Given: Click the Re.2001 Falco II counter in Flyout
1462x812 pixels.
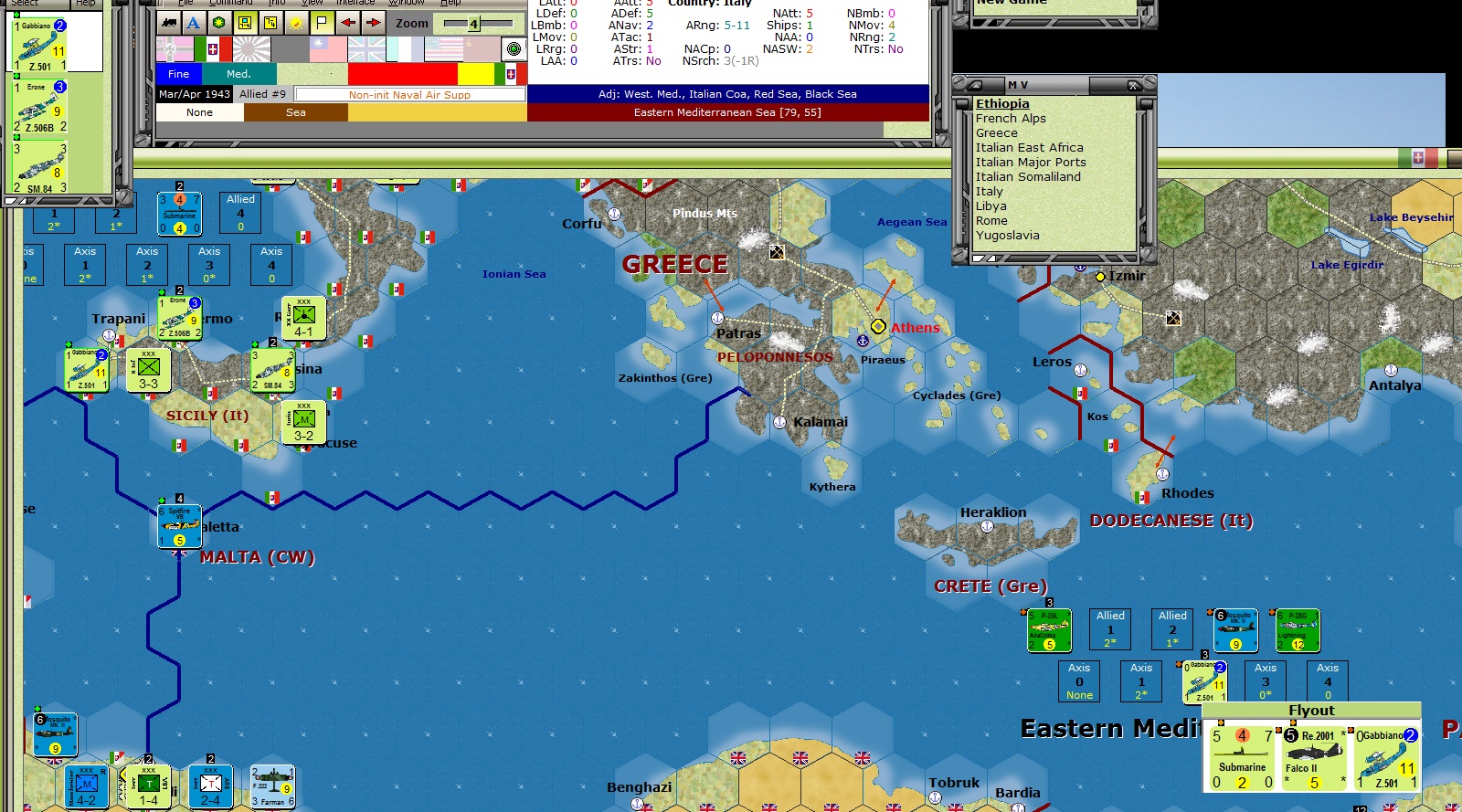Looking at the screenshot, I should [x=1313, y=758].
